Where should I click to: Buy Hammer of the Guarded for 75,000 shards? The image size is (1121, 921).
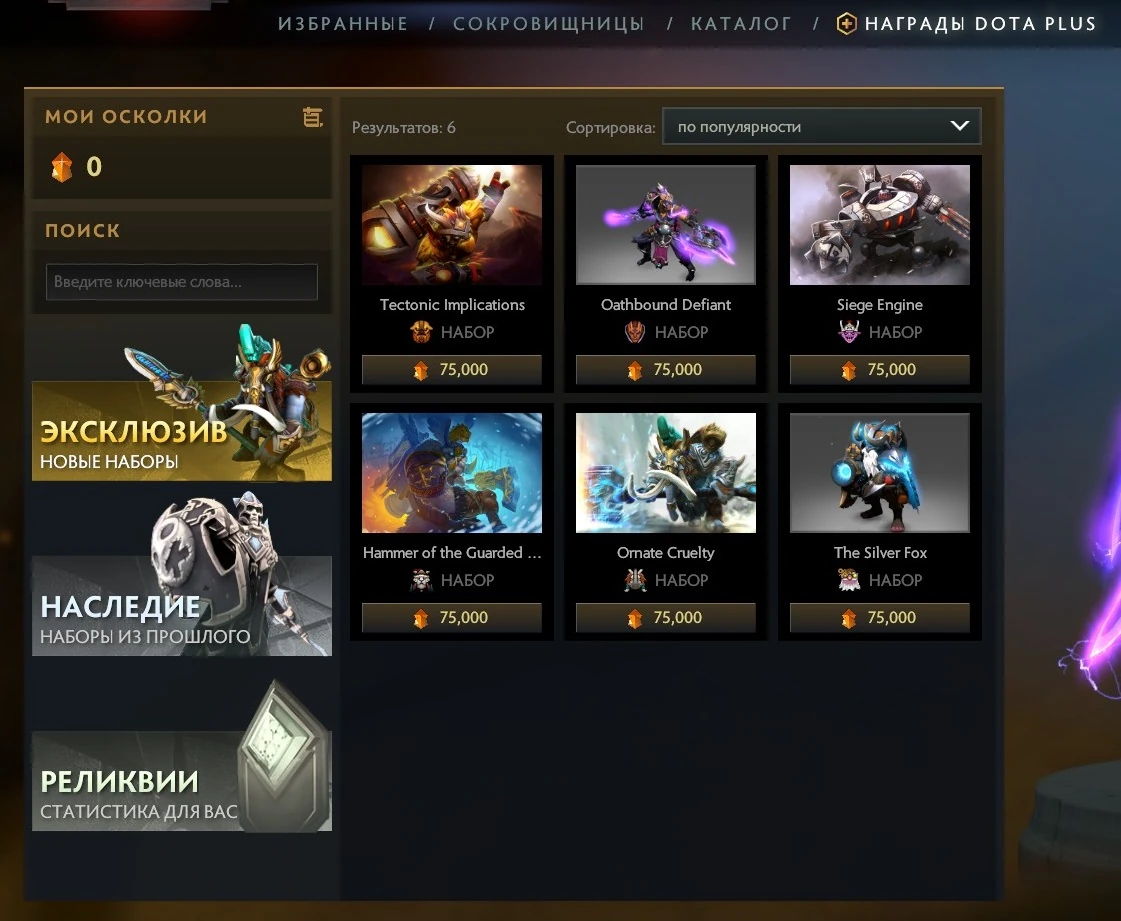pos(452,618)
